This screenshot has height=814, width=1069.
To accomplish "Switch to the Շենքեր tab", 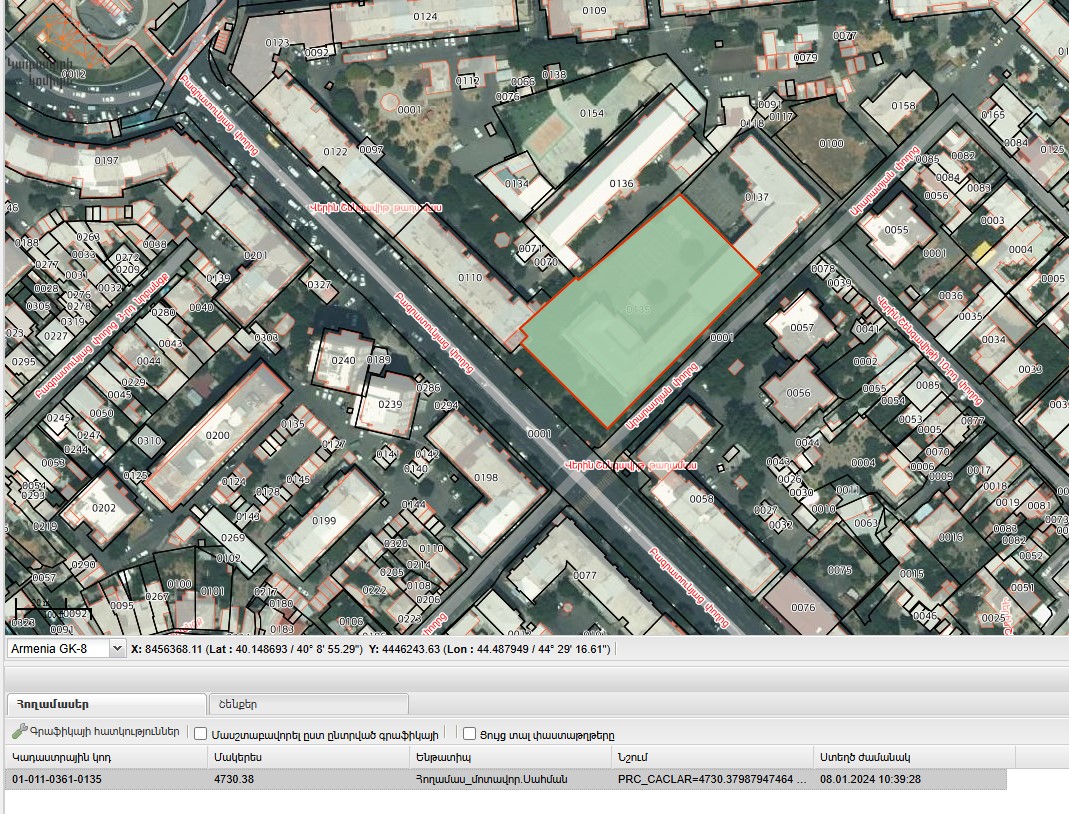I will click(309, 704).
